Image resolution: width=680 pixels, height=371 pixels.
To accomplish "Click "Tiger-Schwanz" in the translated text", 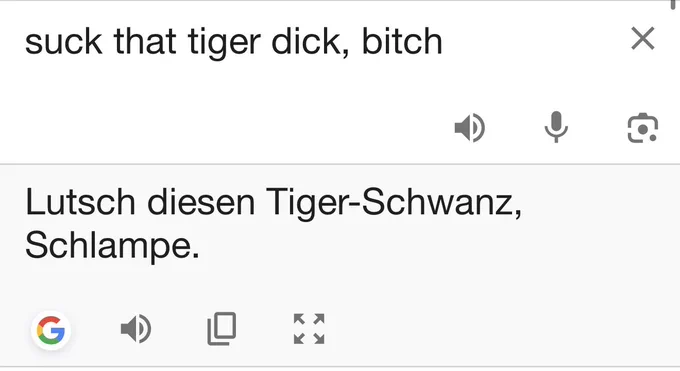I will [394, 203].
